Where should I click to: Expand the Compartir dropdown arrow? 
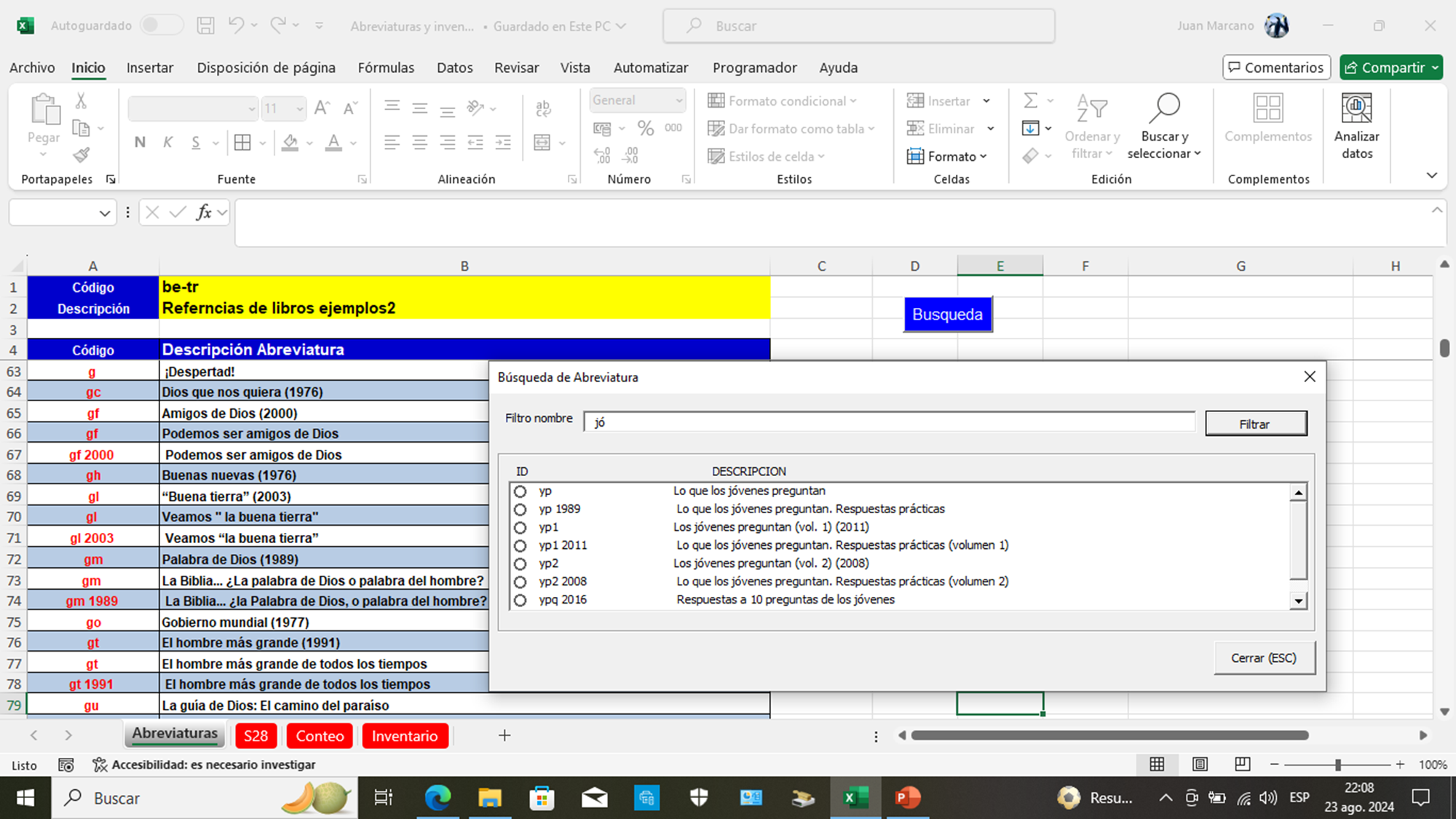(x=1434, y=68)
